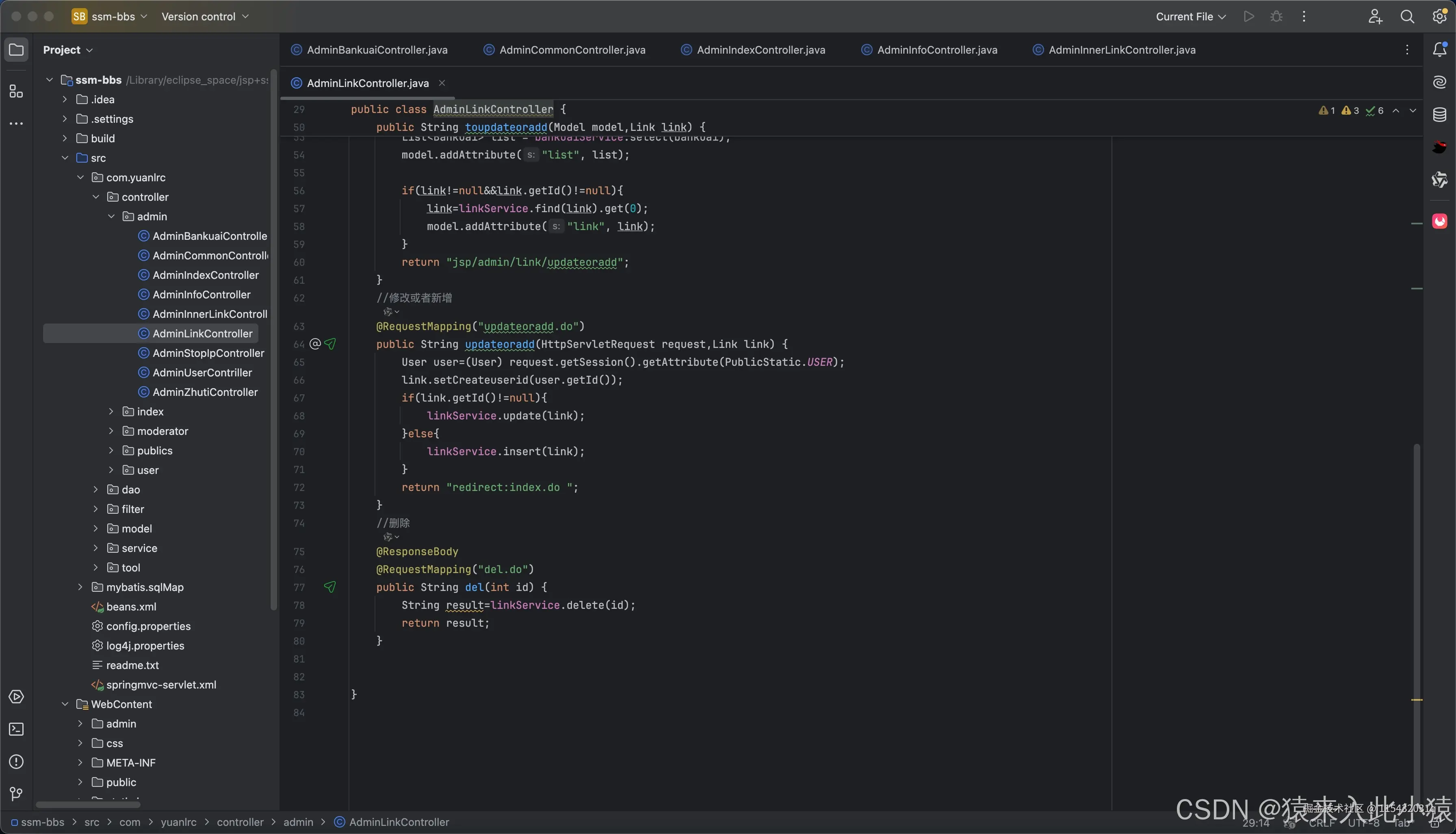
Task: Open the Git tool window icon
Action: (x=16, y=793)
